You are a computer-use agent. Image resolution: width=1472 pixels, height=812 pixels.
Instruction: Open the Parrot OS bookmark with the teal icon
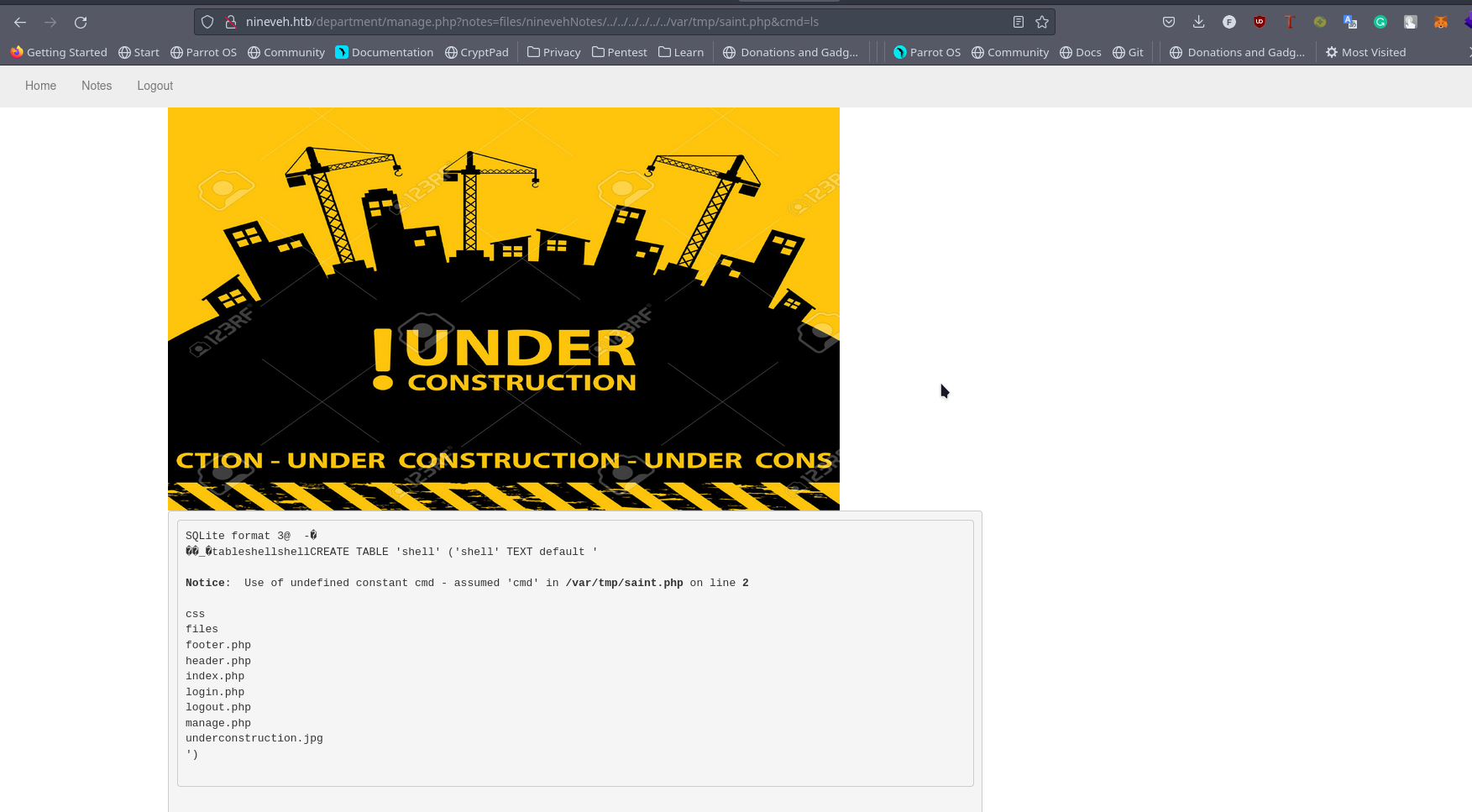(x=927, y=52)
